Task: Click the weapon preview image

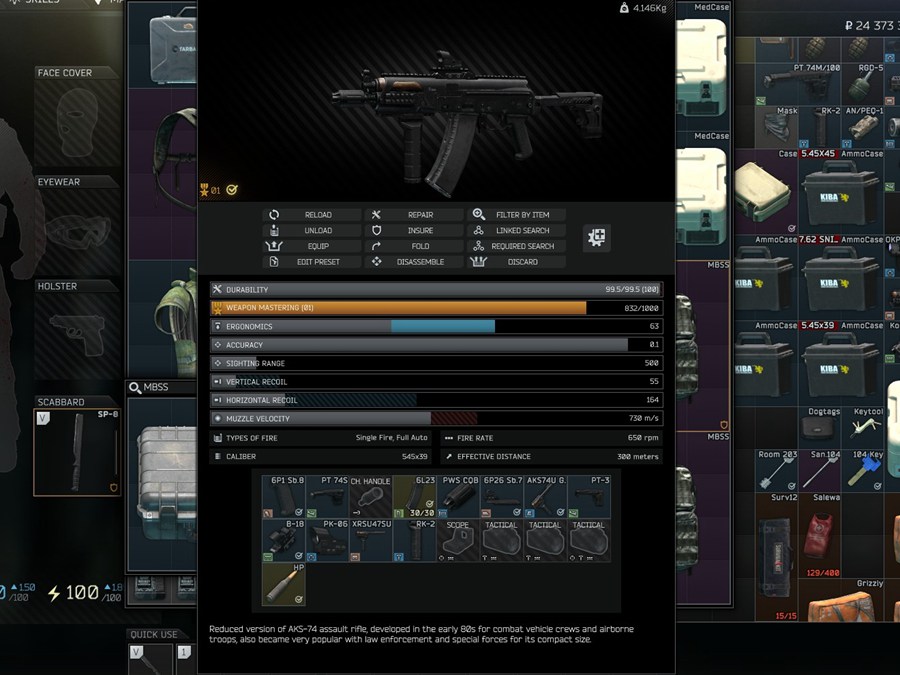Action: point(468,121)
